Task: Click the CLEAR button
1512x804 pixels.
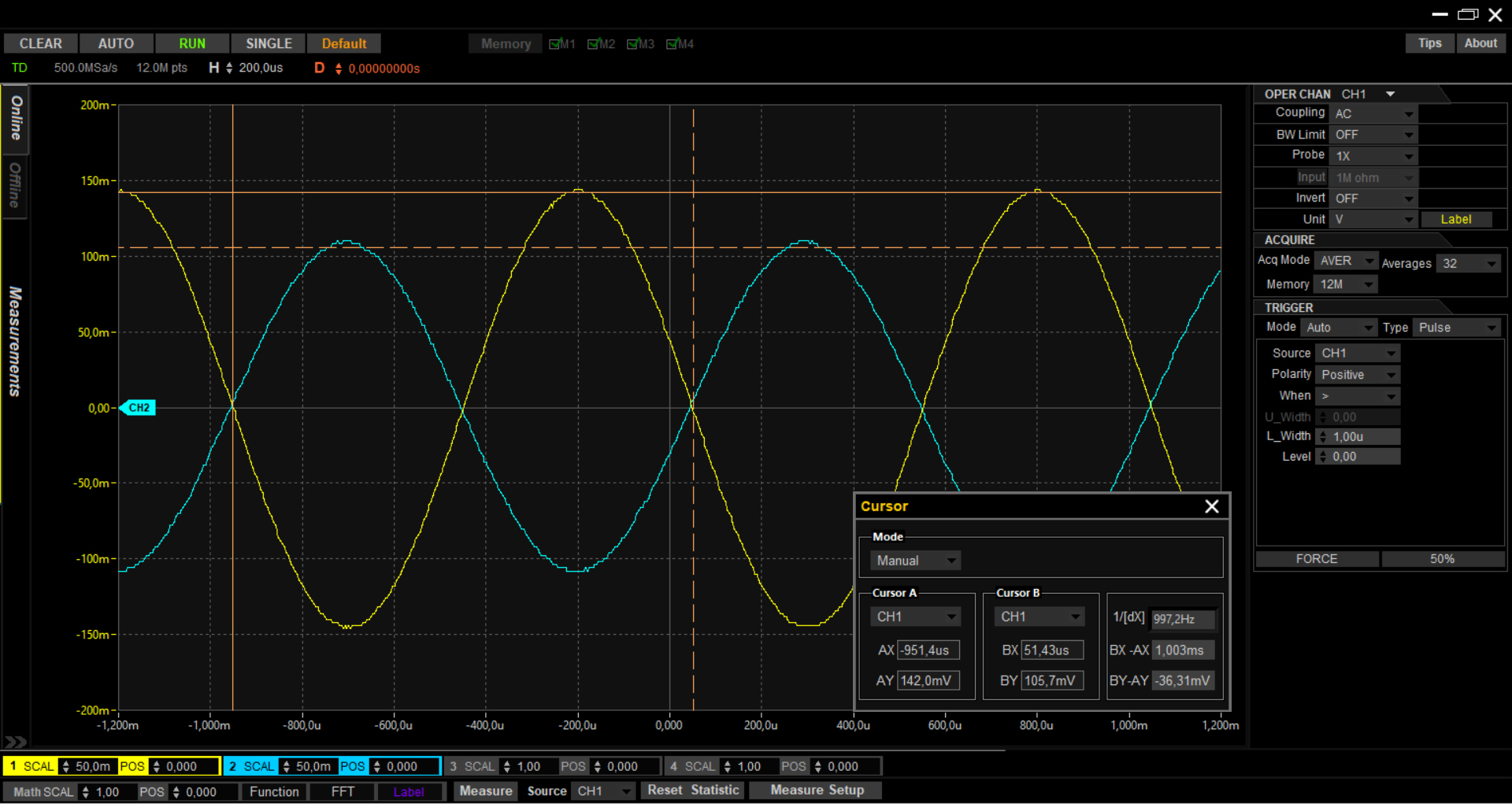Action: 40,44
